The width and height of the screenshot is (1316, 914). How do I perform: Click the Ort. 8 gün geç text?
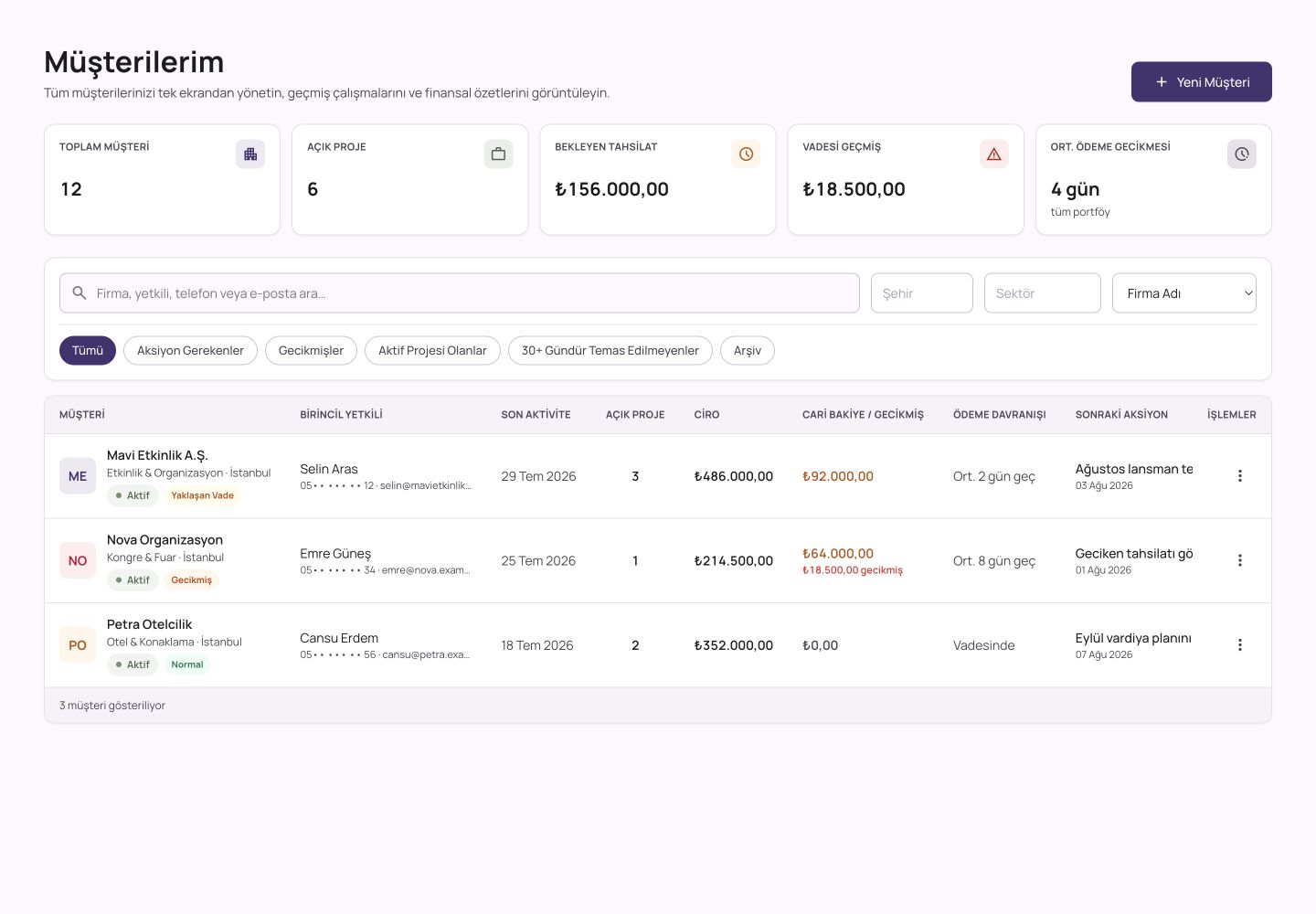(994, 561)
